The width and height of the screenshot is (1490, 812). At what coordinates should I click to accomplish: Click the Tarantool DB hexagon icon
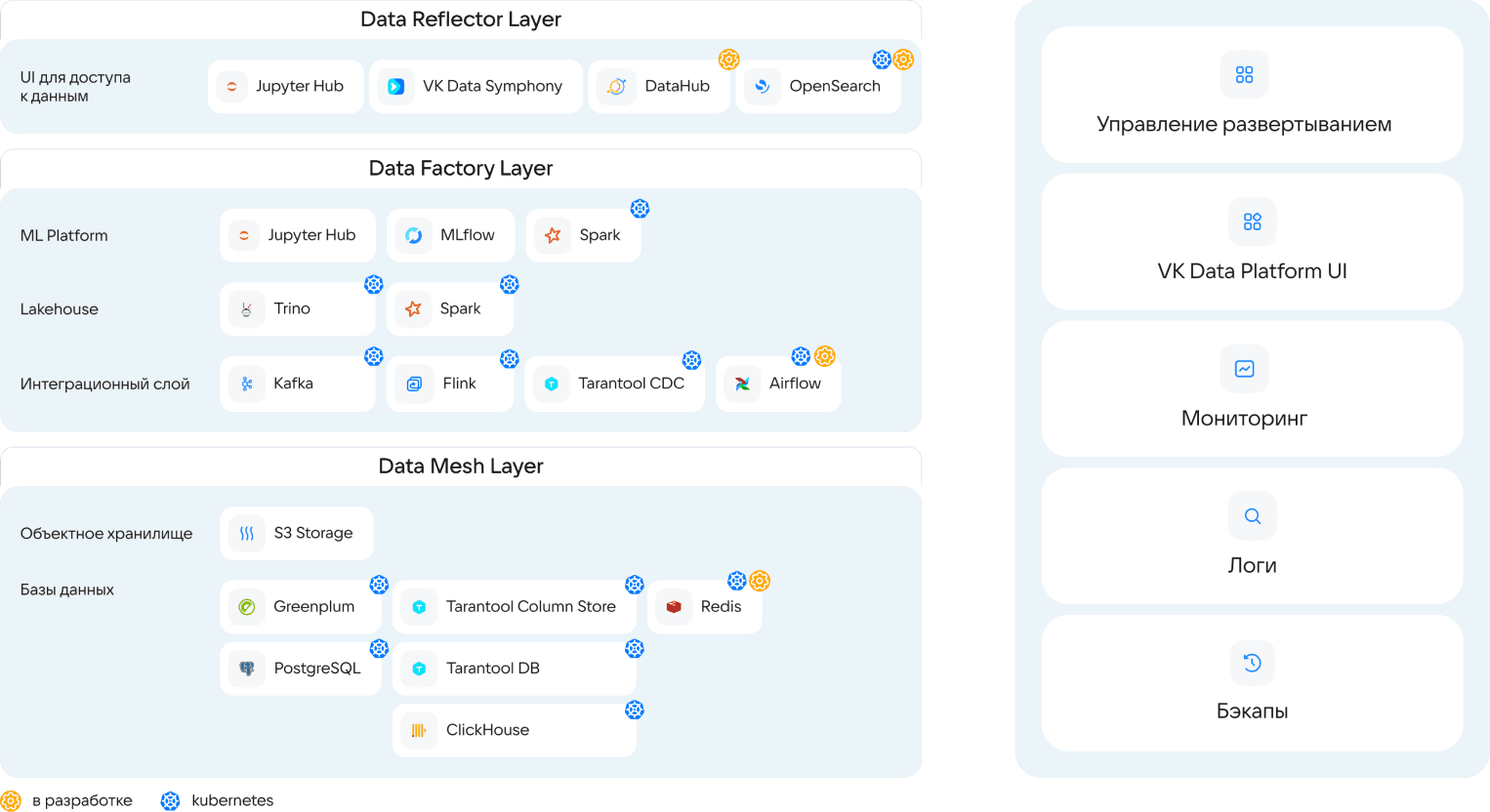pyautogui.click(x=419, y=669)
